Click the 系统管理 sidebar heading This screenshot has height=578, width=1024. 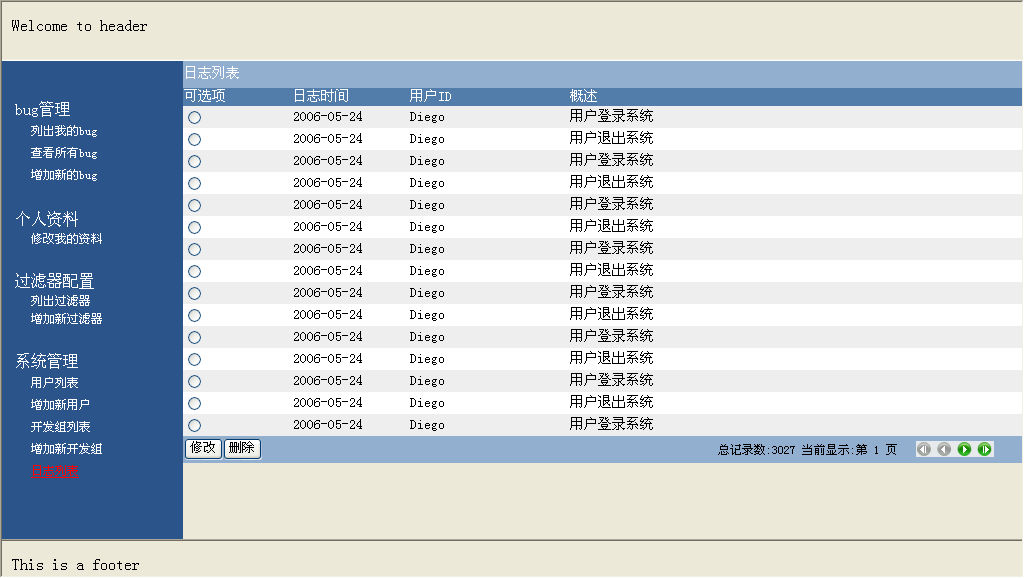(47, 361)
